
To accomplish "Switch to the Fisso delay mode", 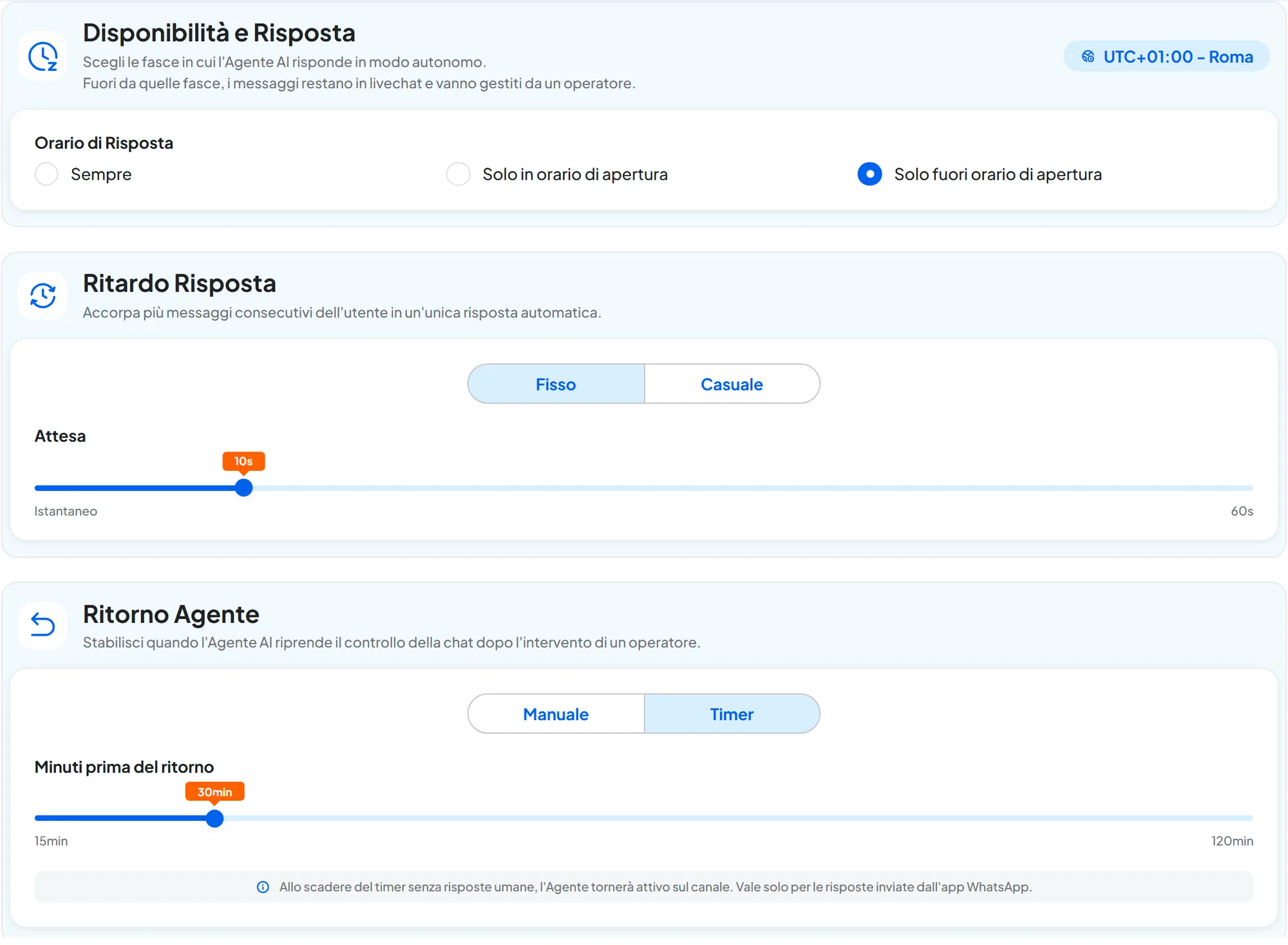I will point(556,384).
